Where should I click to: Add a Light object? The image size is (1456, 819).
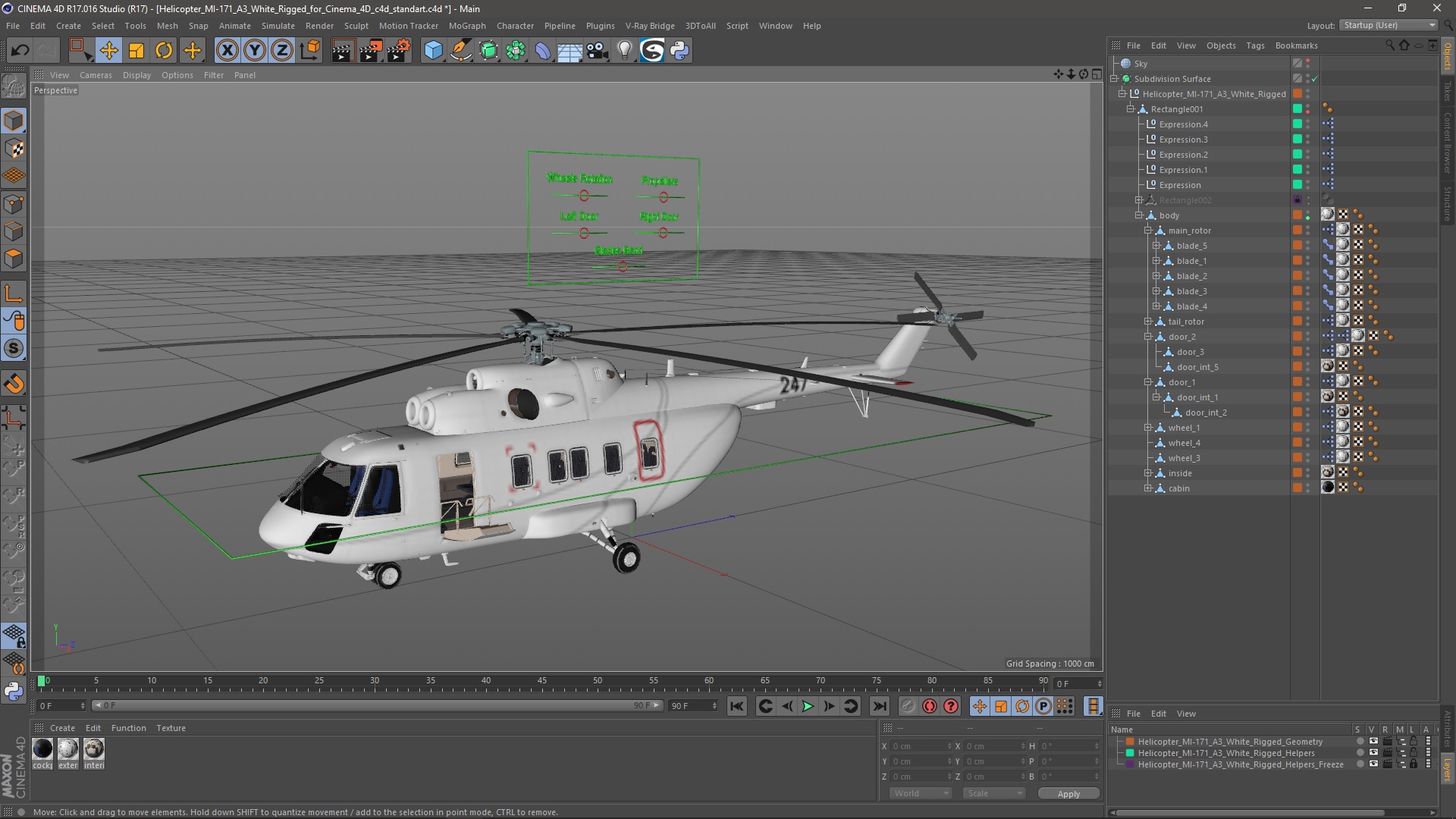pyautogui.click(x=625, y=51)
